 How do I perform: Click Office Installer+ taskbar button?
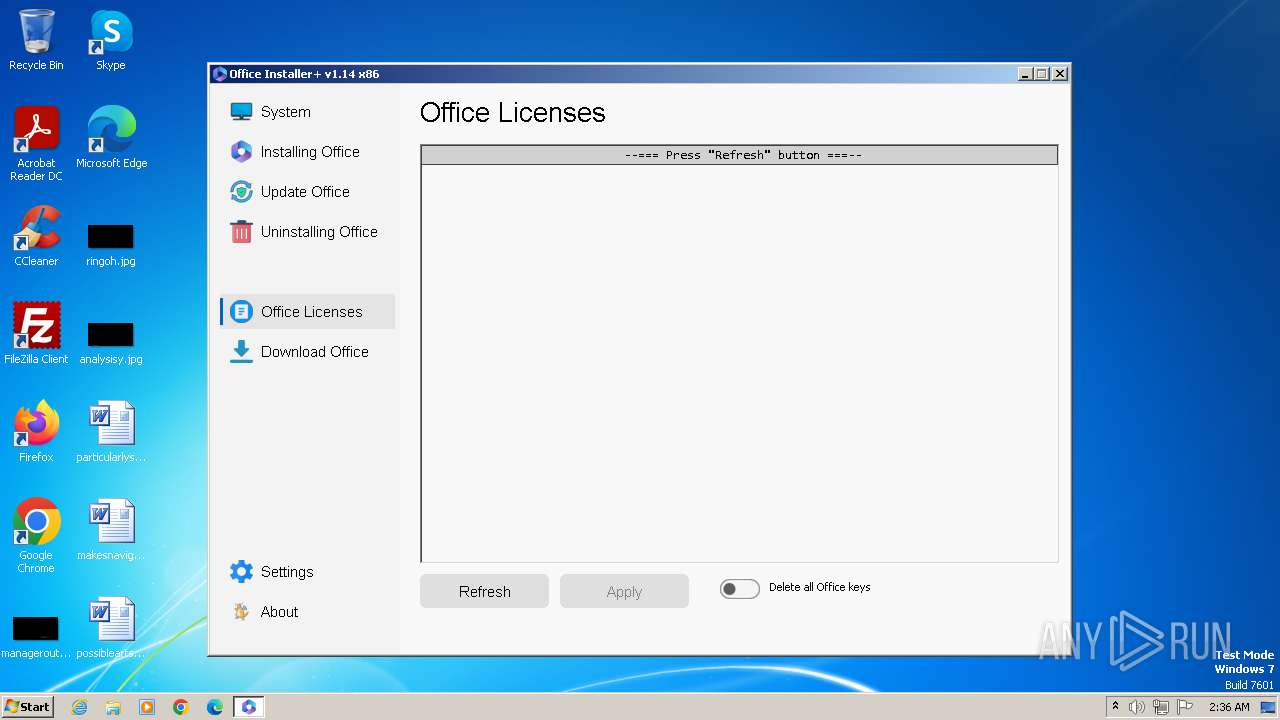pyautogui.click(x=249, y=707)
